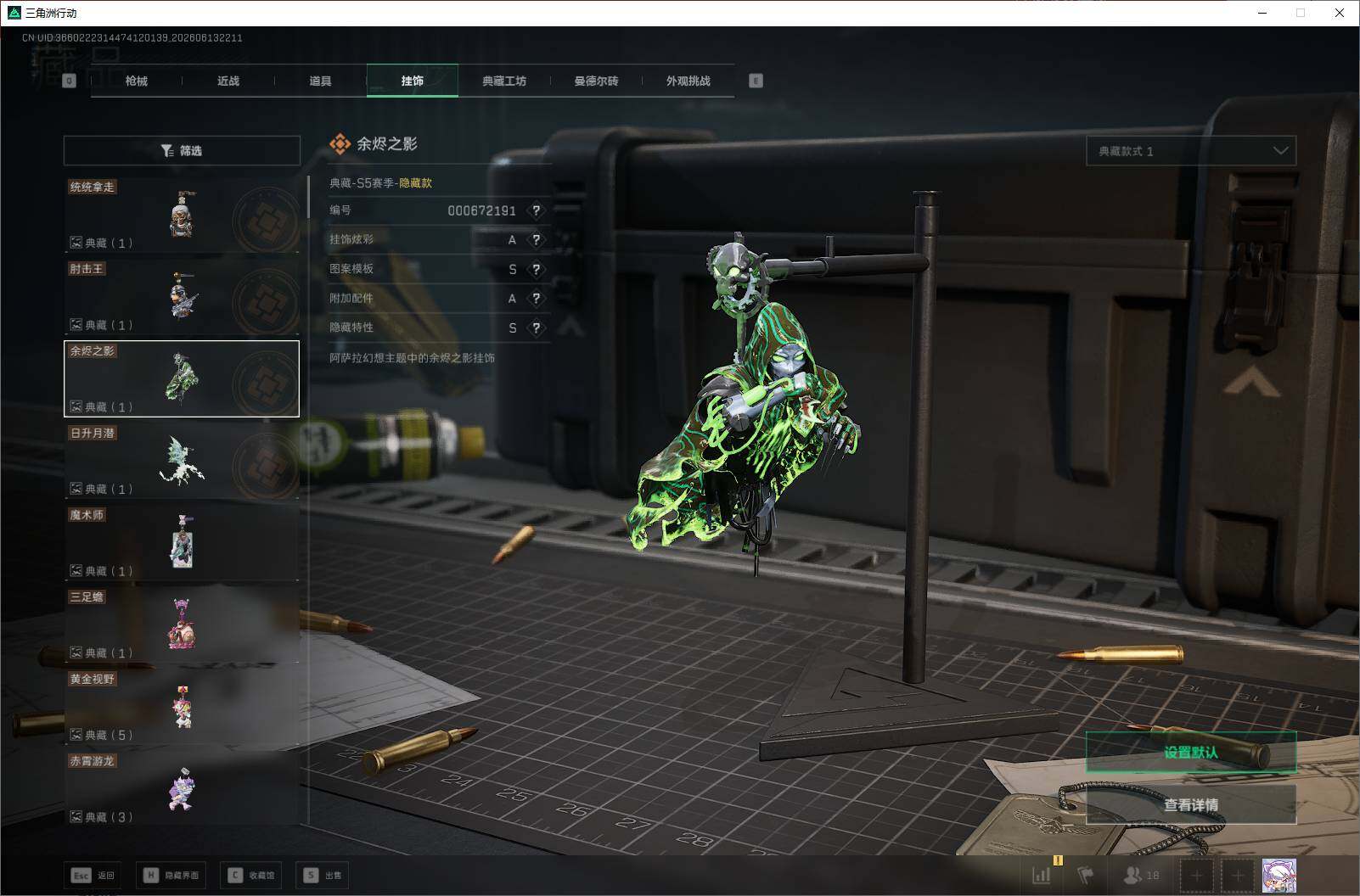1360x896 pixels.
Task: Click the 设置默认 button
Action: (x=1191, y=753)
